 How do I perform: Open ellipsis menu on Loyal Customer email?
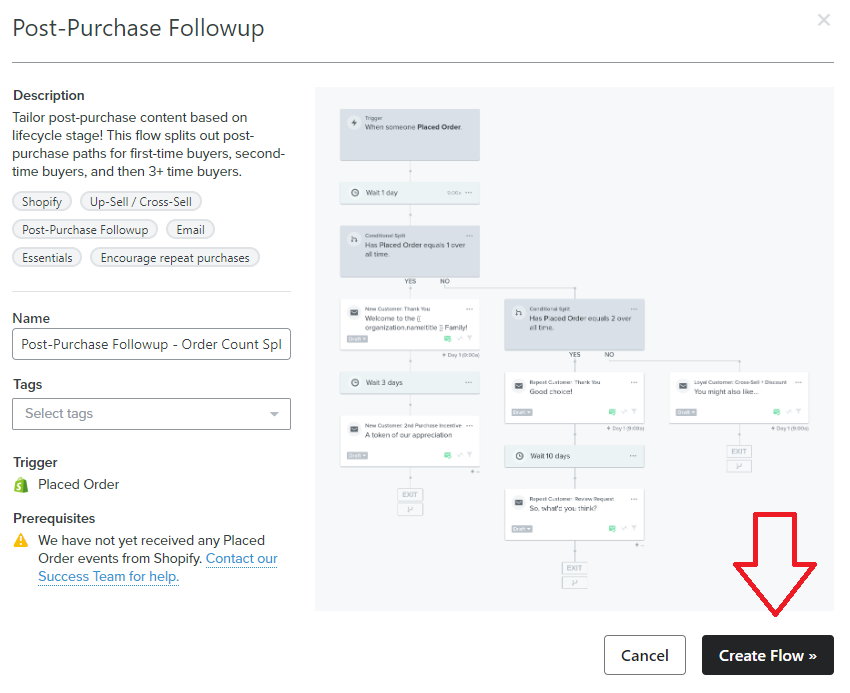799,382
